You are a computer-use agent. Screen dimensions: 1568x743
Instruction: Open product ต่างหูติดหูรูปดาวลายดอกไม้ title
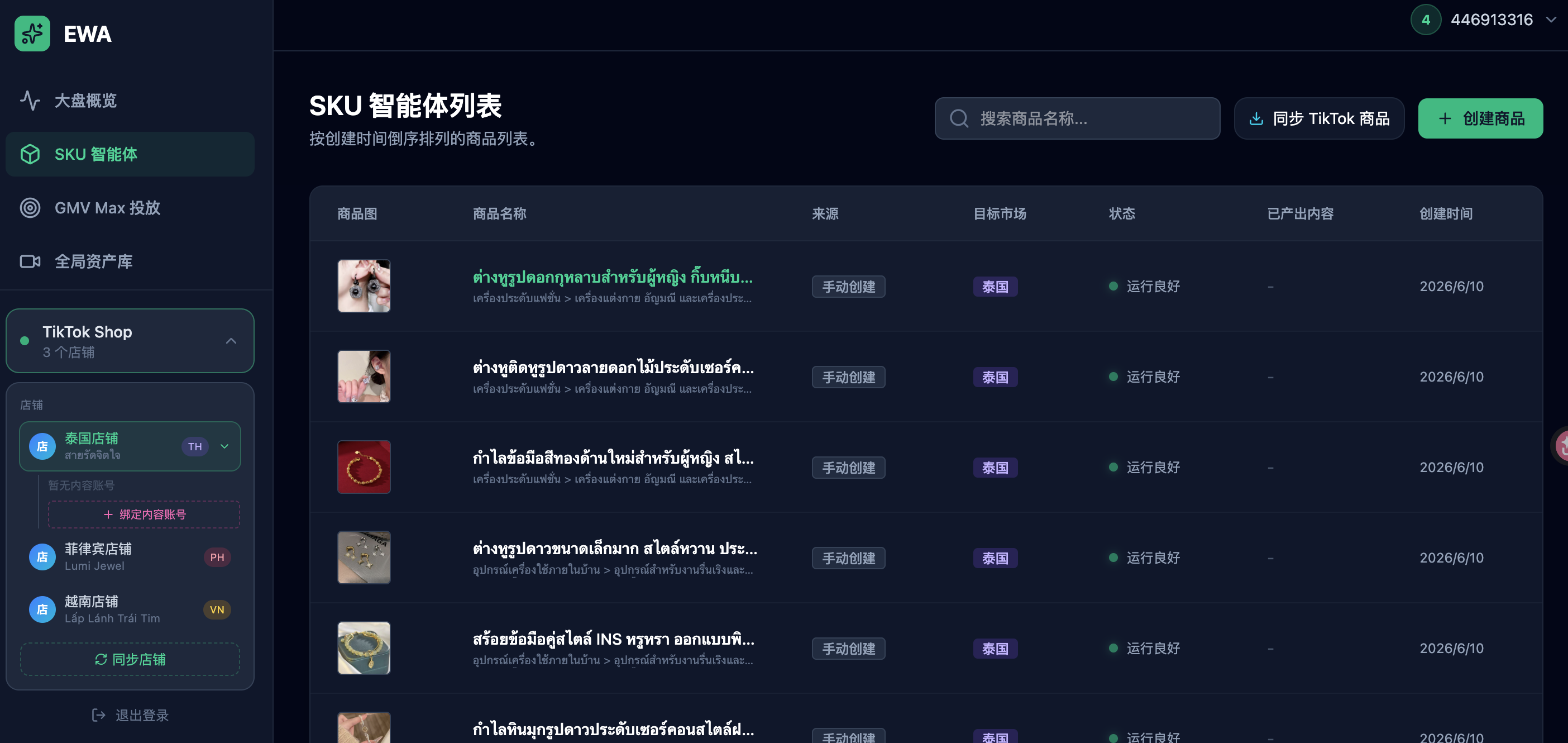point(614,367)
